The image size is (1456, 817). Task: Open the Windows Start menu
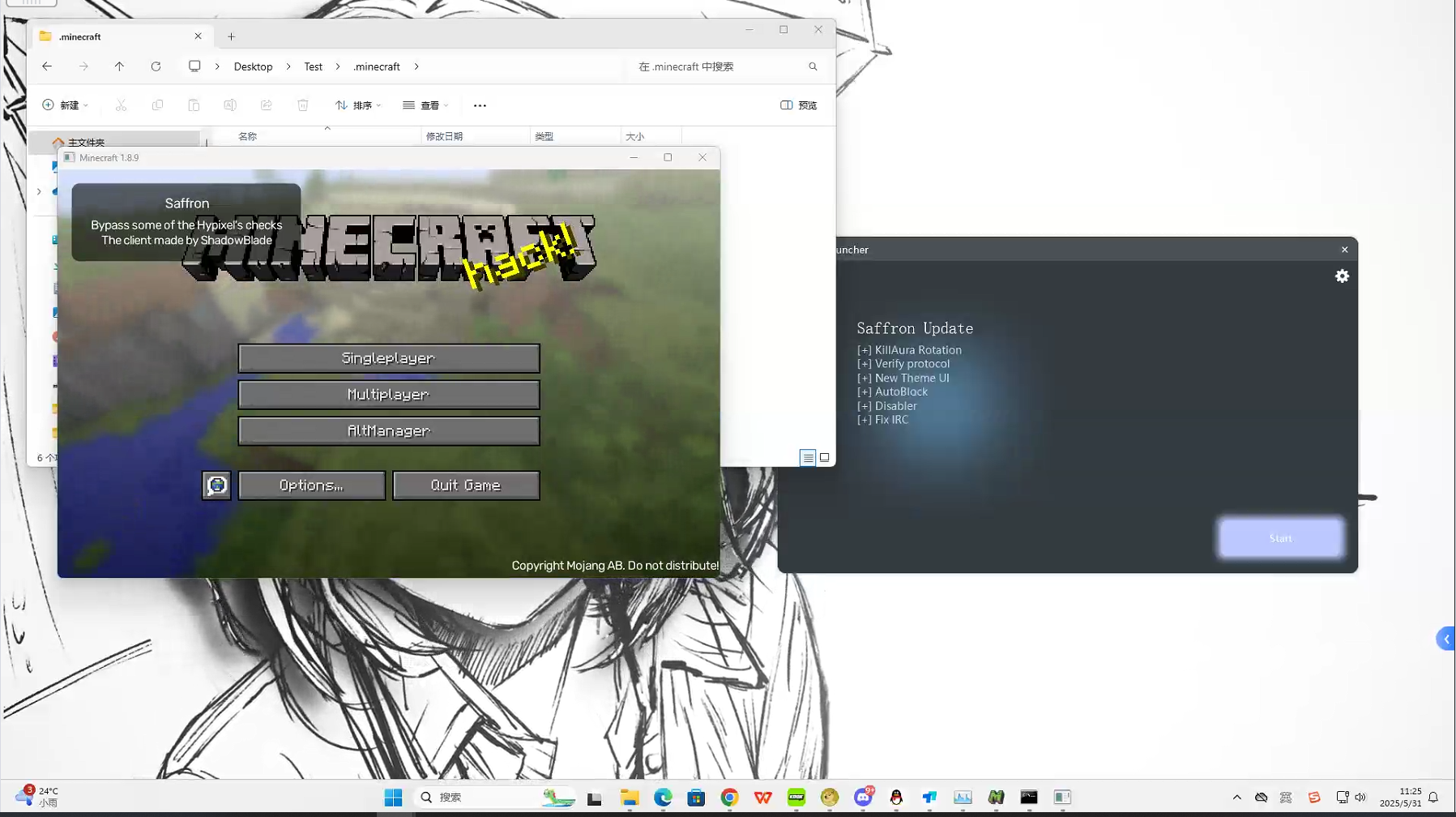[x=394, y=798]
